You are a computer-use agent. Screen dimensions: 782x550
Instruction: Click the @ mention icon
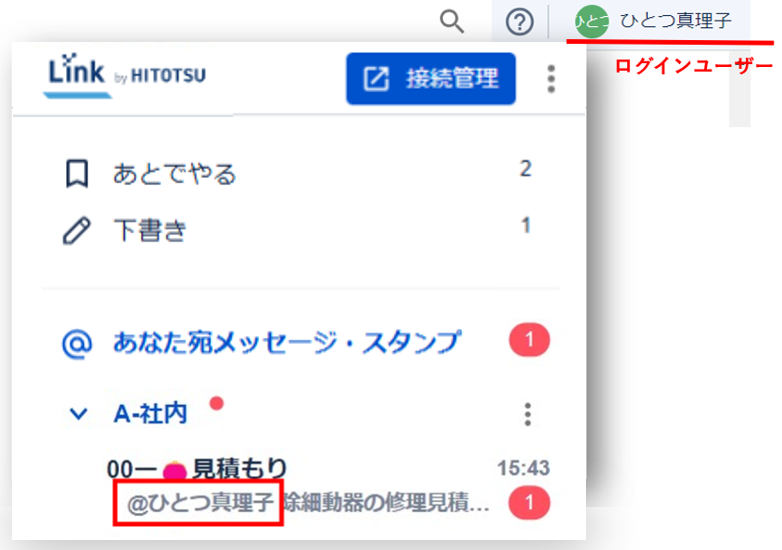[77, 342]
